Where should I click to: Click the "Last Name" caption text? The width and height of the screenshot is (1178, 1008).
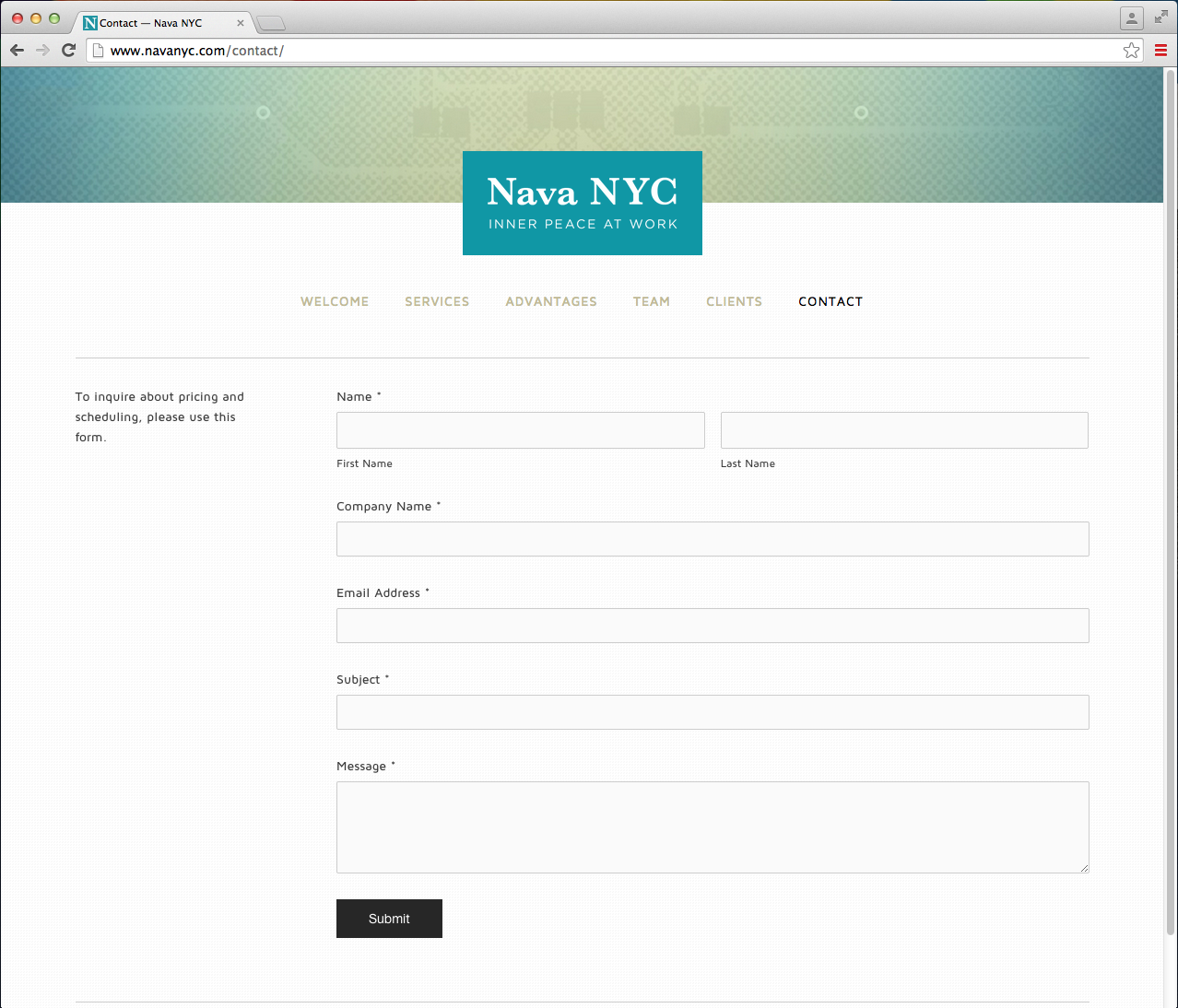click(x=748, y=463)
